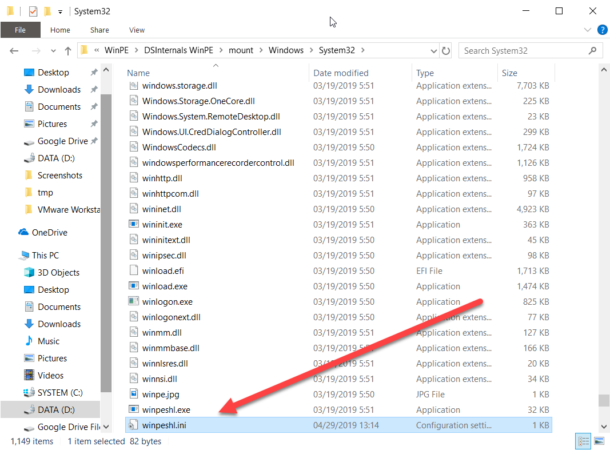Open the View ribbon tab

click(x=137, y=30)
